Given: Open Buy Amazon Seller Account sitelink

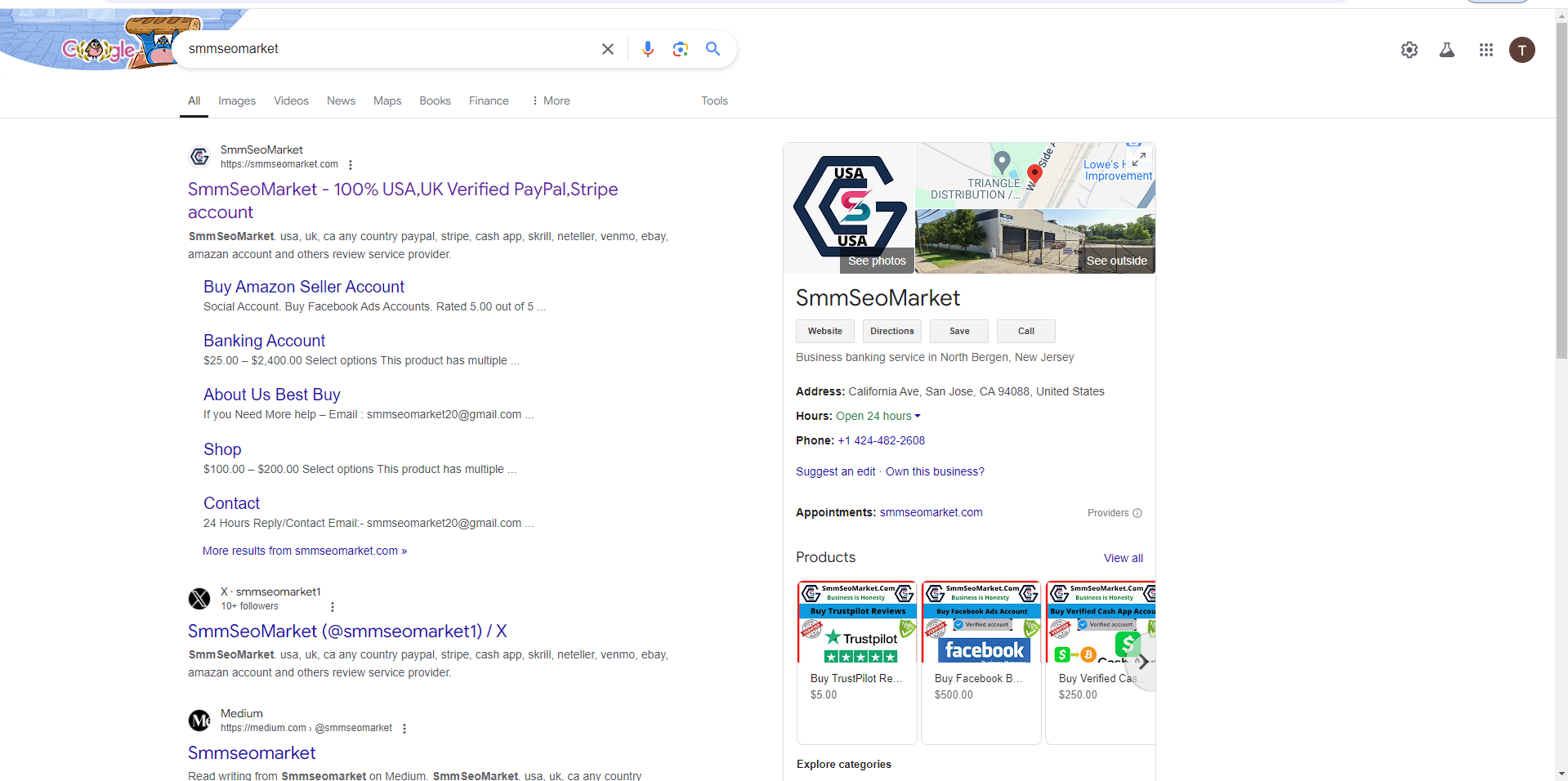Looking at the screenshot, I should pyautogui.click(x=304, y=287).
